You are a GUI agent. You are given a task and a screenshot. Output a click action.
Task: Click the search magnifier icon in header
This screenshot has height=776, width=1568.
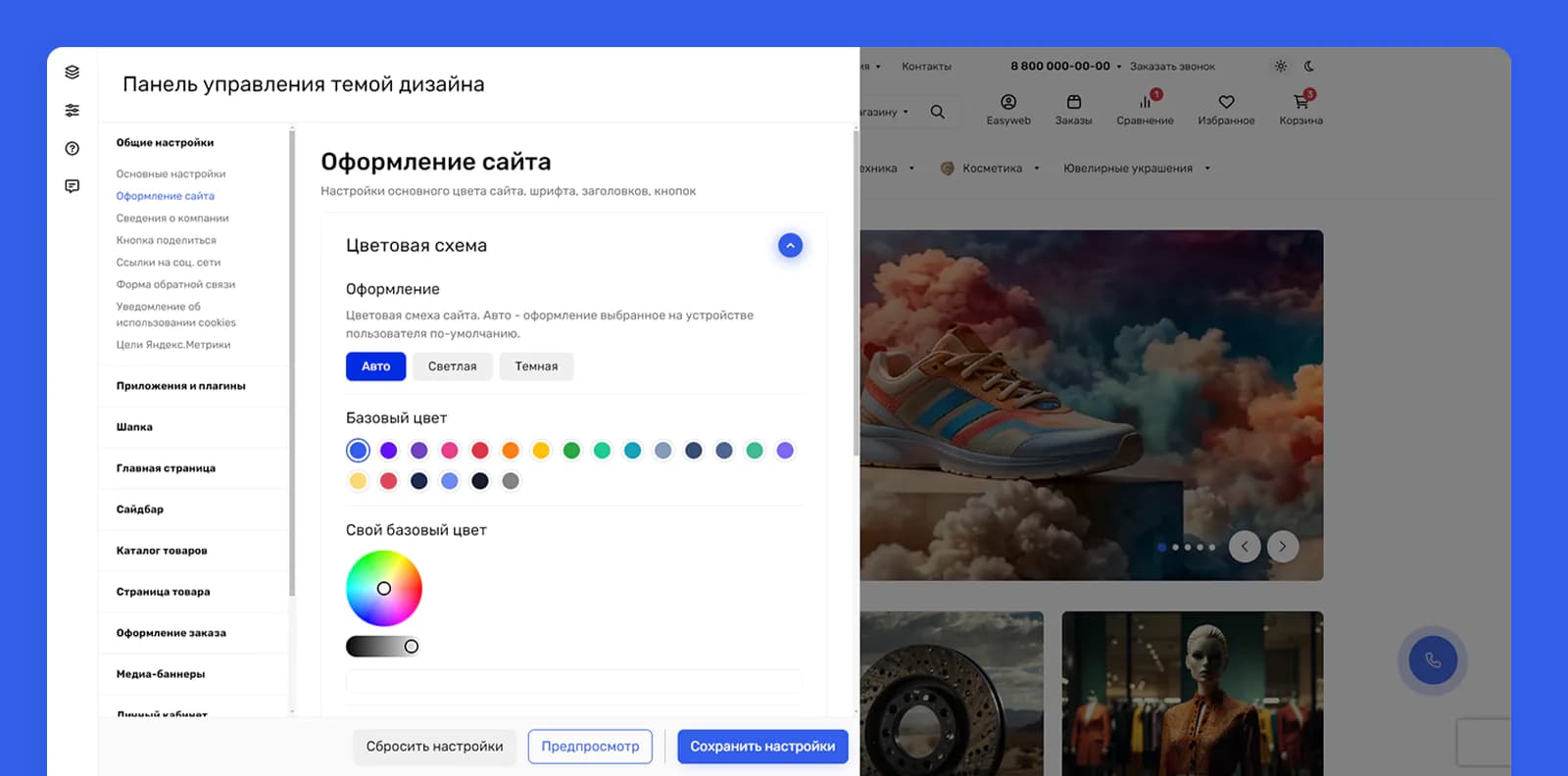[x=938, y=112]
